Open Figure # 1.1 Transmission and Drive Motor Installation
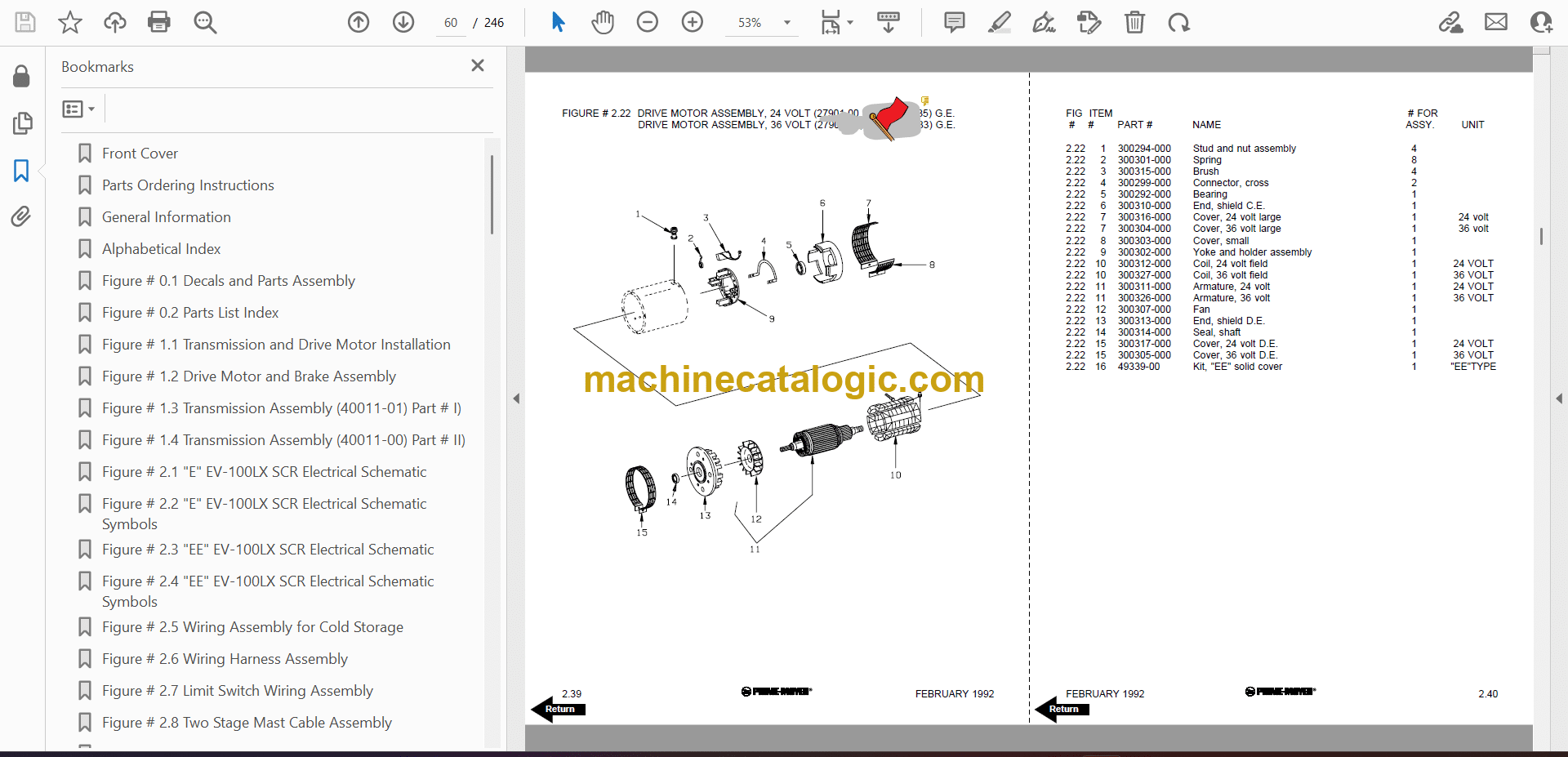 276,345
